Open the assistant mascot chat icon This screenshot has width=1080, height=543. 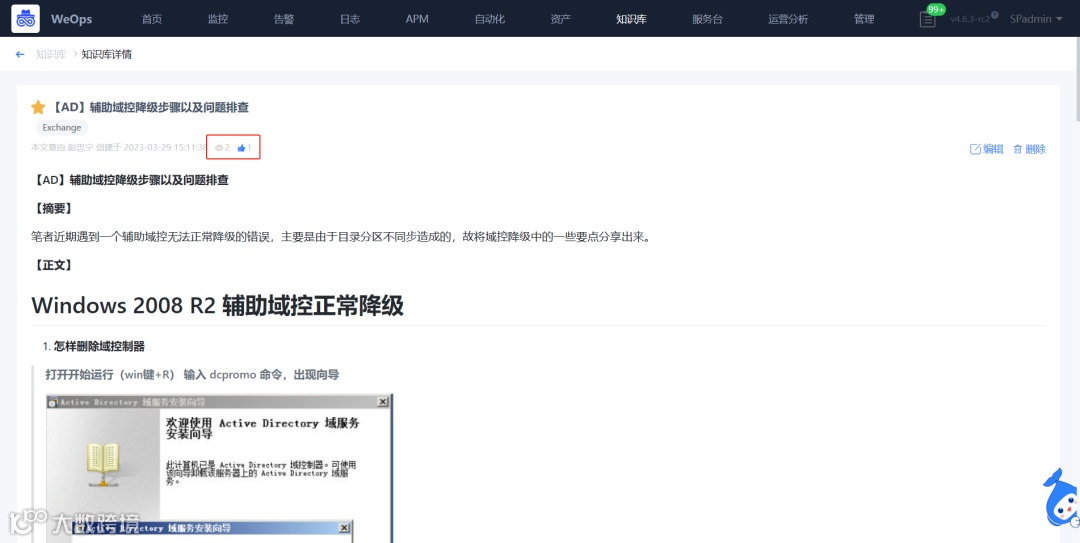tap(1061, 498)
